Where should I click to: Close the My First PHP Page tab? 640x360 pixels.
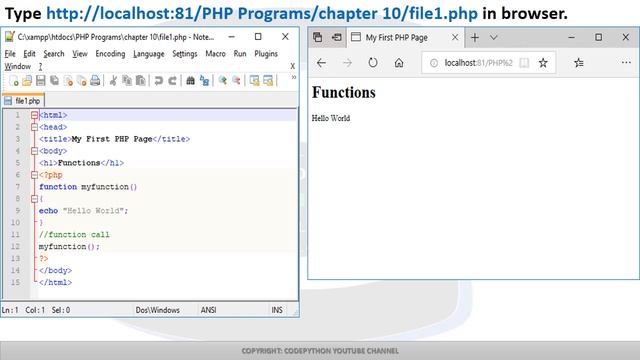tap(455, 38)
